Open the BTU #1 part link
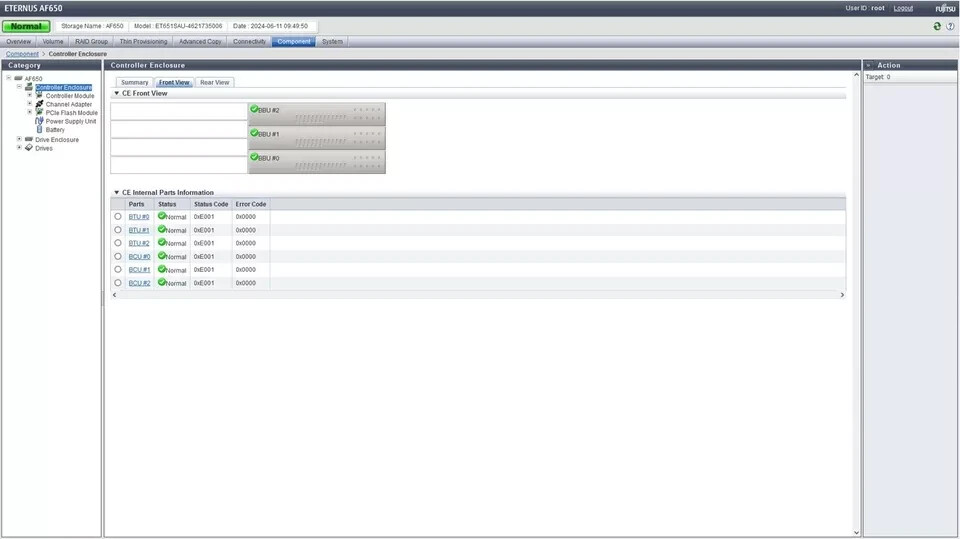This screenshot has width=960, height=539. [139, 230]
